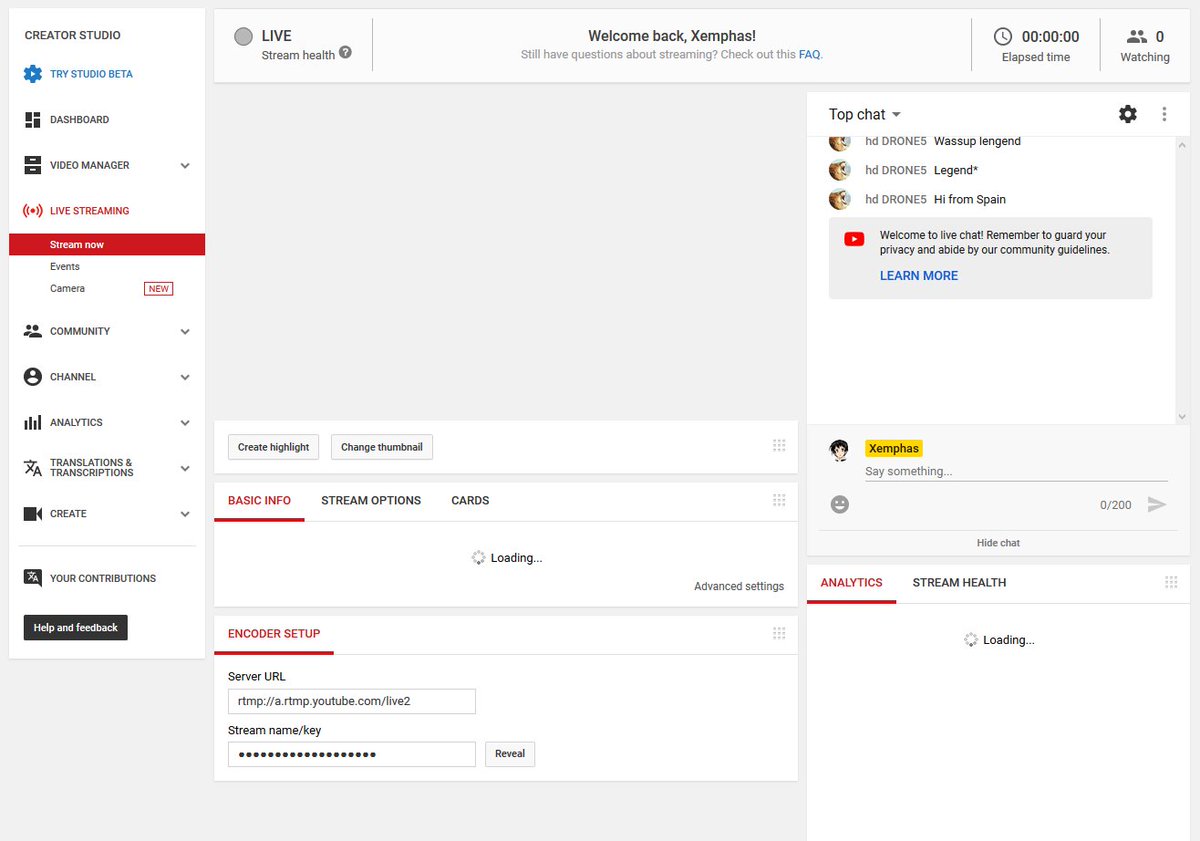
Task: Switch to the Stream Health tab
Action: coord(959,582)
